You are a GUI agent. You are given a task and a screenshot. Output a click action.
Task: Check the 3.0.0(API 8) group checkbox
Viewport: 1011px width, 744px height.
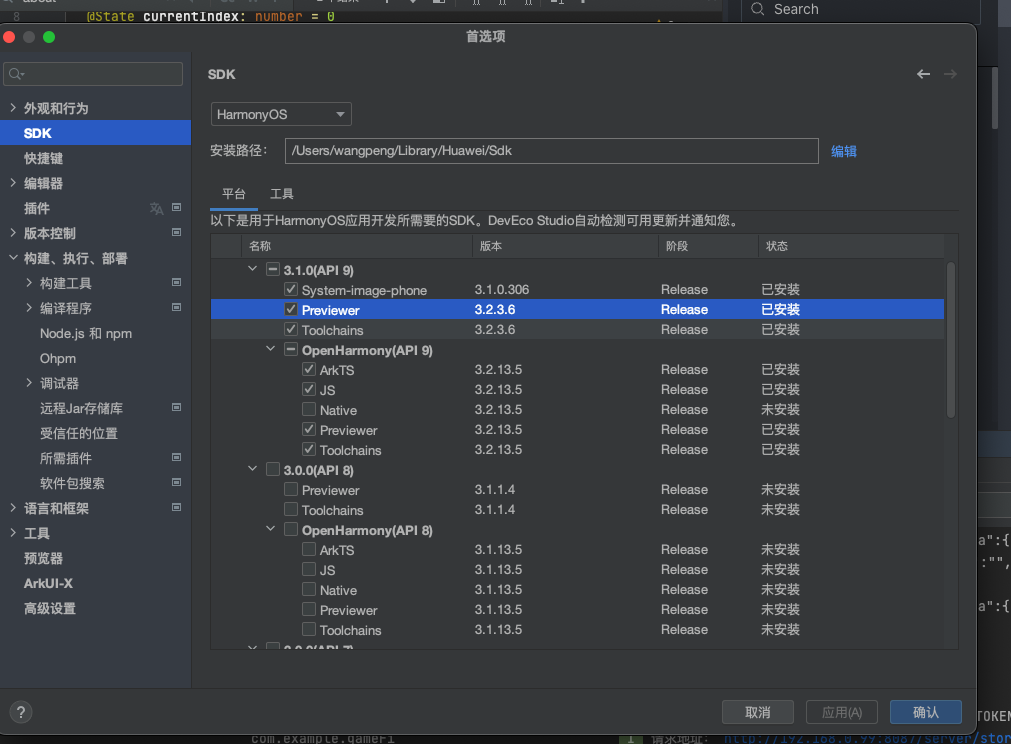pyautogui.click(x=273, y=469)
